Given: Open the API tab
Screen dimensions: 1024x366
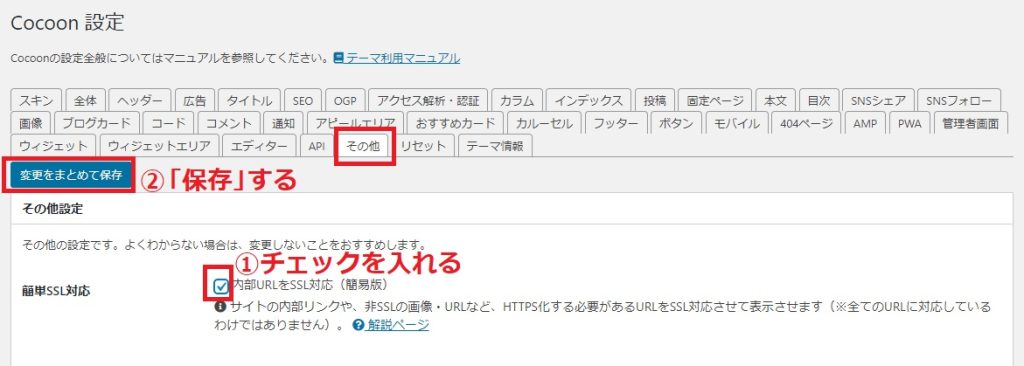Looking at the screenshot, I should (x=316, y=146).
